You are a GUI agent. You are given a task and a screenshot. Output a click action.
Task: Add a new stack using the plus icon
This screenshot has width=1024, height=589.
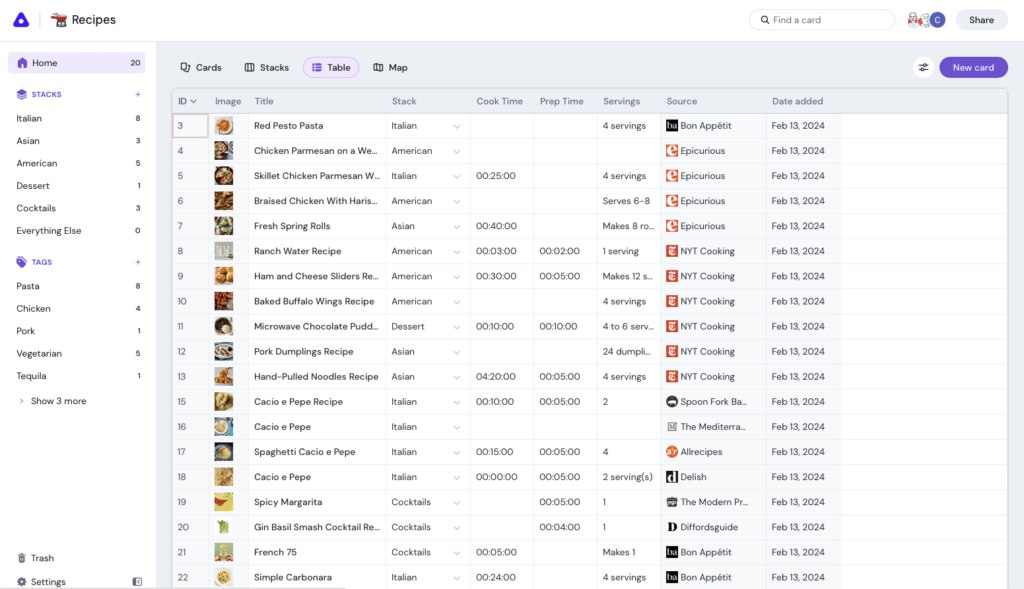tap(136, 96)
